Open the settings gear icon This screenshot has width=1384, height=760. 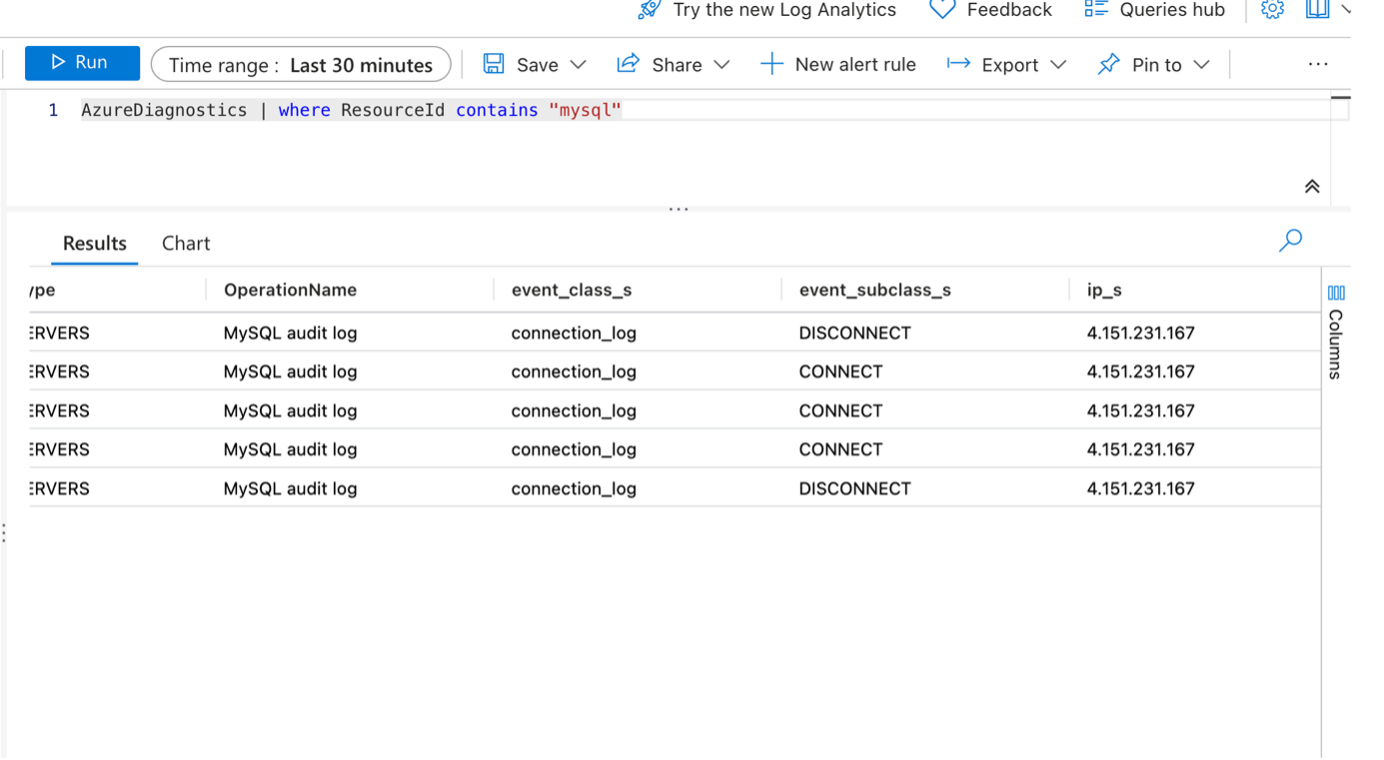pyautogui.click(x=1272, y=10)
